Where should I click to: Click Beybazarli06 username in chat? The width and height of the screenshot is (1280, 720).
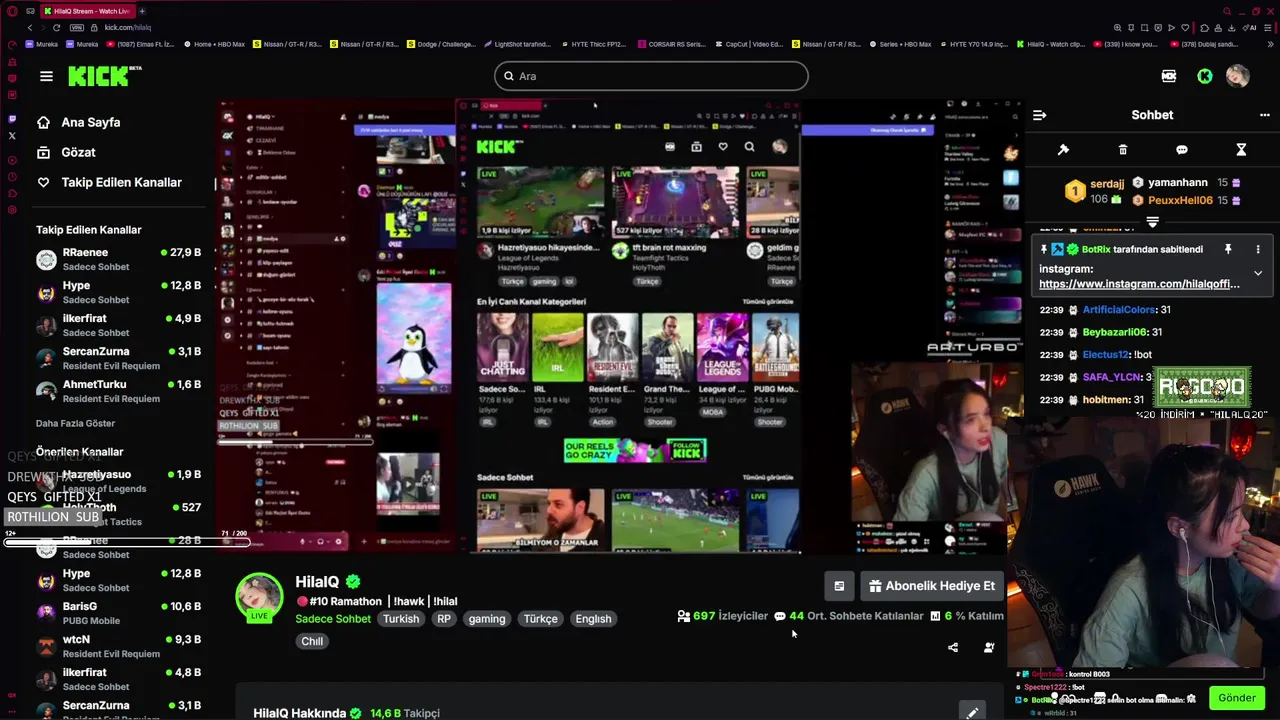(1115, 332)
